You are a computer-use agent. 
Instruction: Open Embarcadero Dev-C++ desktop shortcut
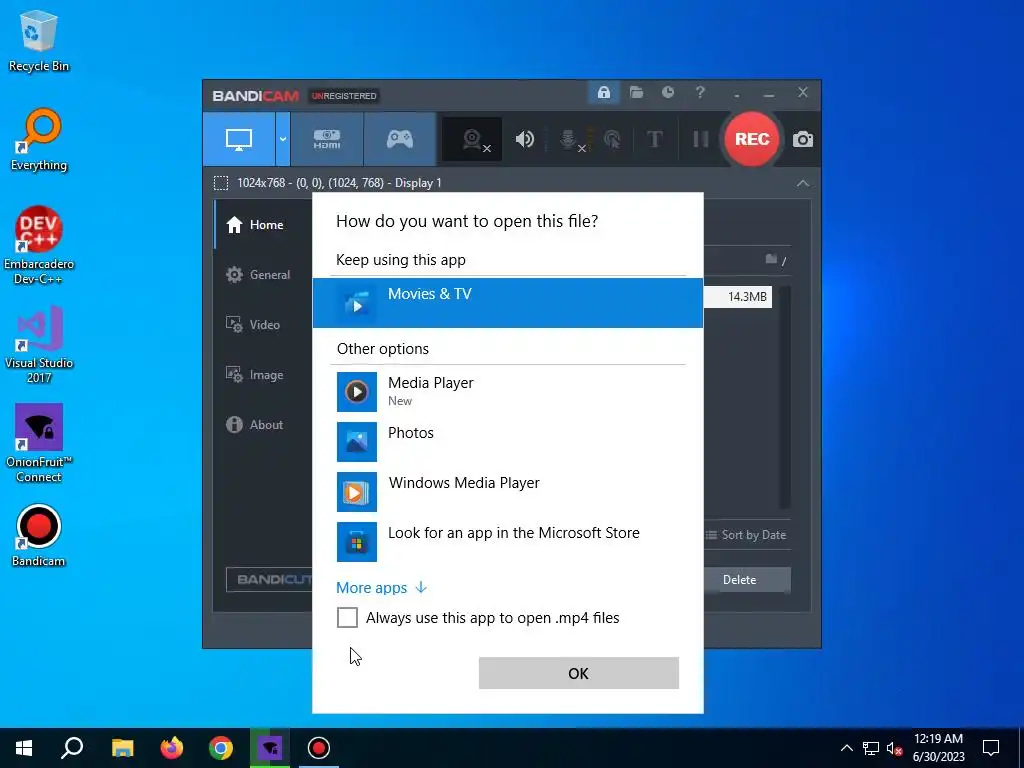pyautogui.click(x=39, y=246)
